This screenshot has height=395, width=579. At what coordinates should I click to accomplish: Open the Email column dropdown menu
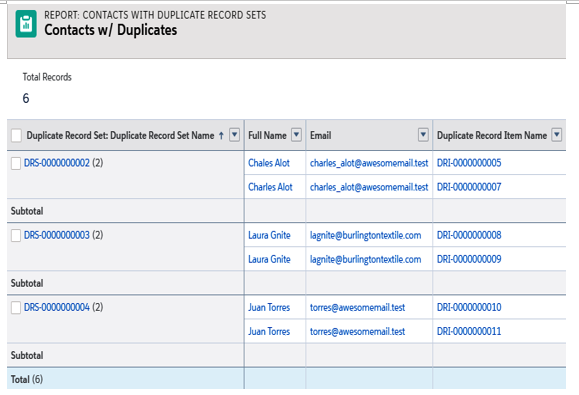click(423, 135)
